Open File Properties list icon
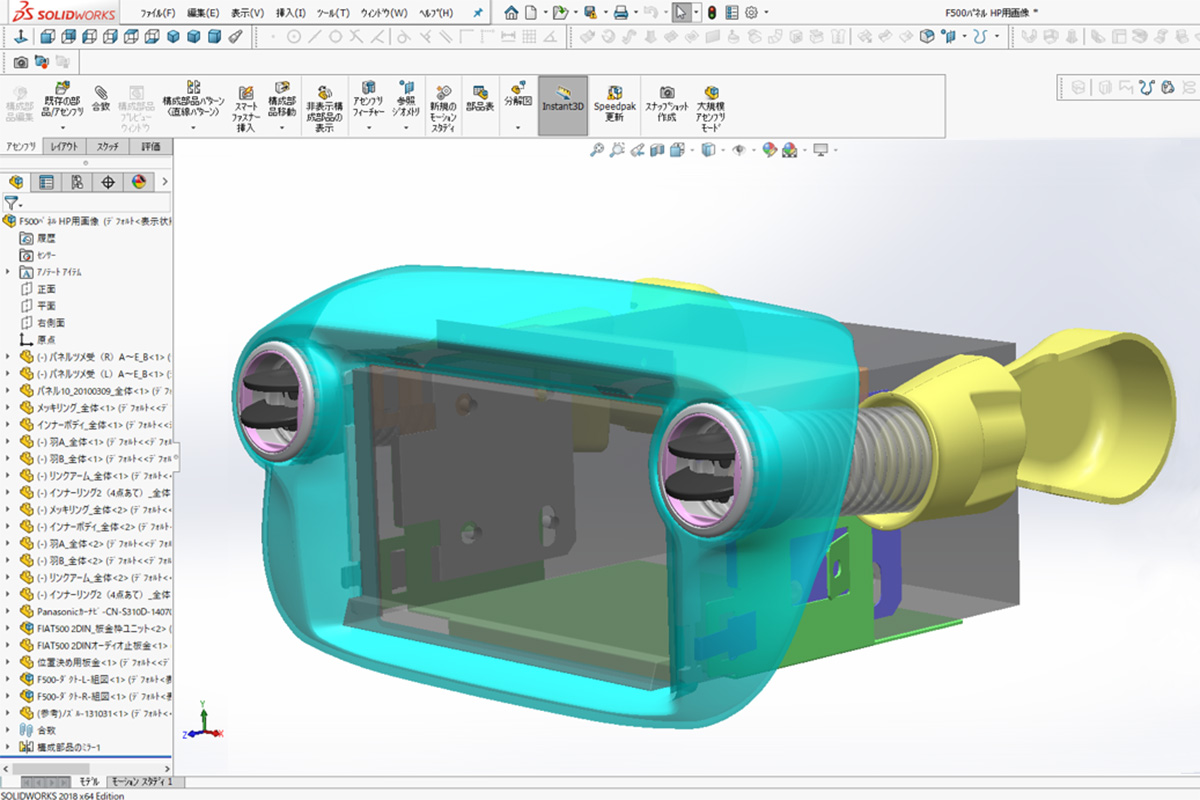 tap(732, 13)
